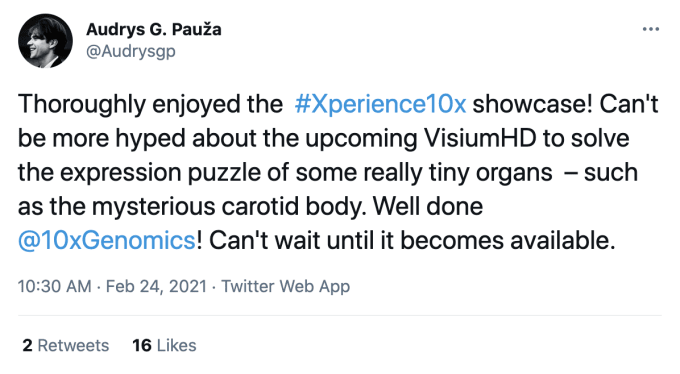
Task: Click 'Can't wait until it becomes available'
Action: [412, 240]
